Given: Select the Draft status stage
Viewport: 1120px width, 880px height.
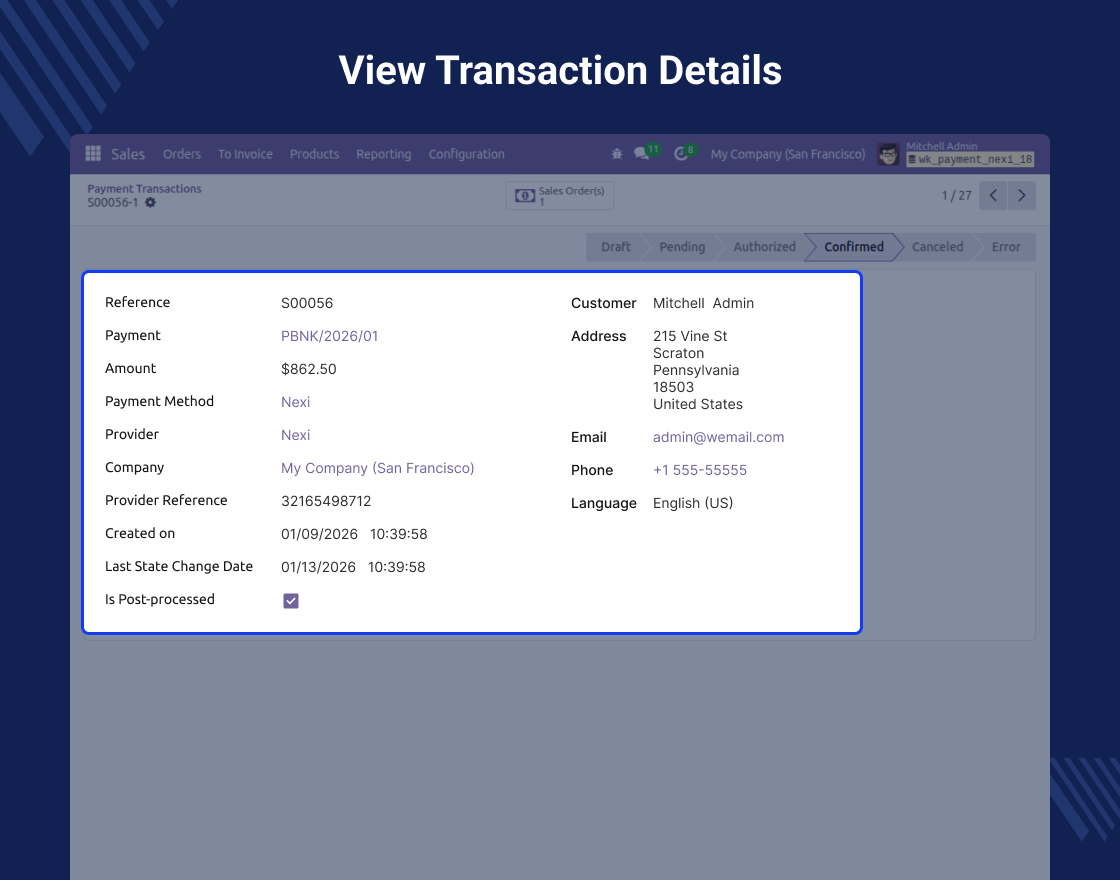Looking at the screenshot, I should tap(615, 247).
